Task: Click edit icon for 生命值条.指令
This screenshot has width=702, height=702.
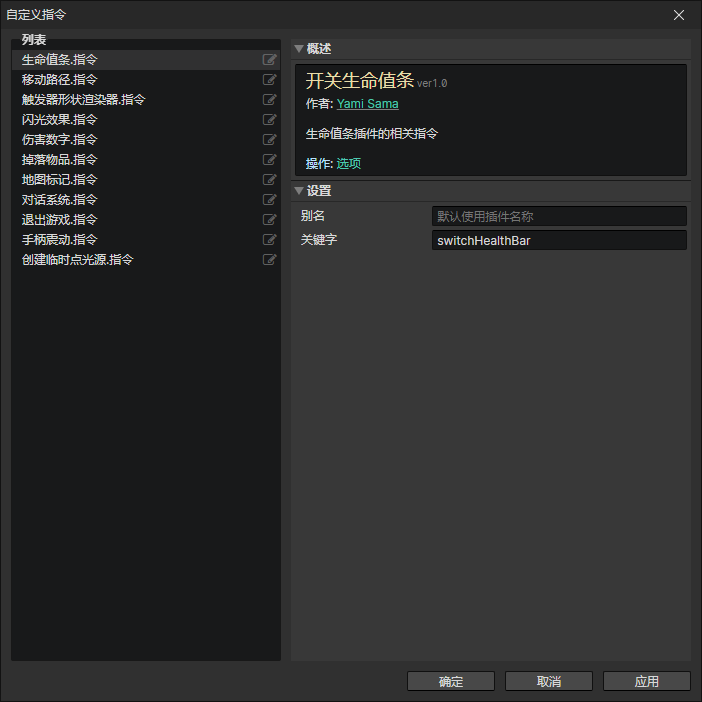Action: pyautogui.click(x=269, y=60)
